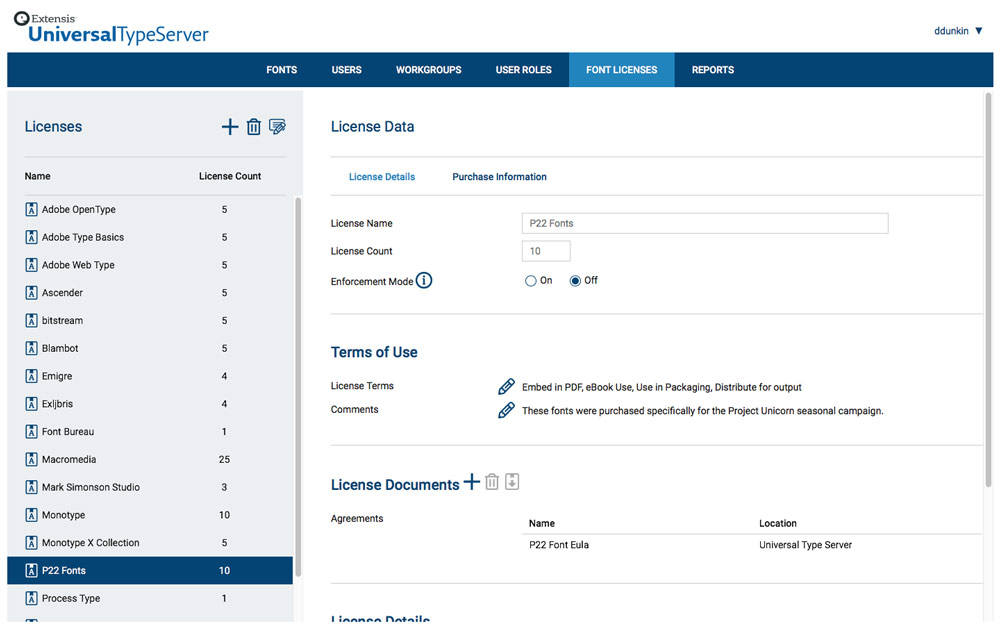Viewport: 1000px width, 625px height.
Task: Select the Monotype license row
Action: coord(150,515)
